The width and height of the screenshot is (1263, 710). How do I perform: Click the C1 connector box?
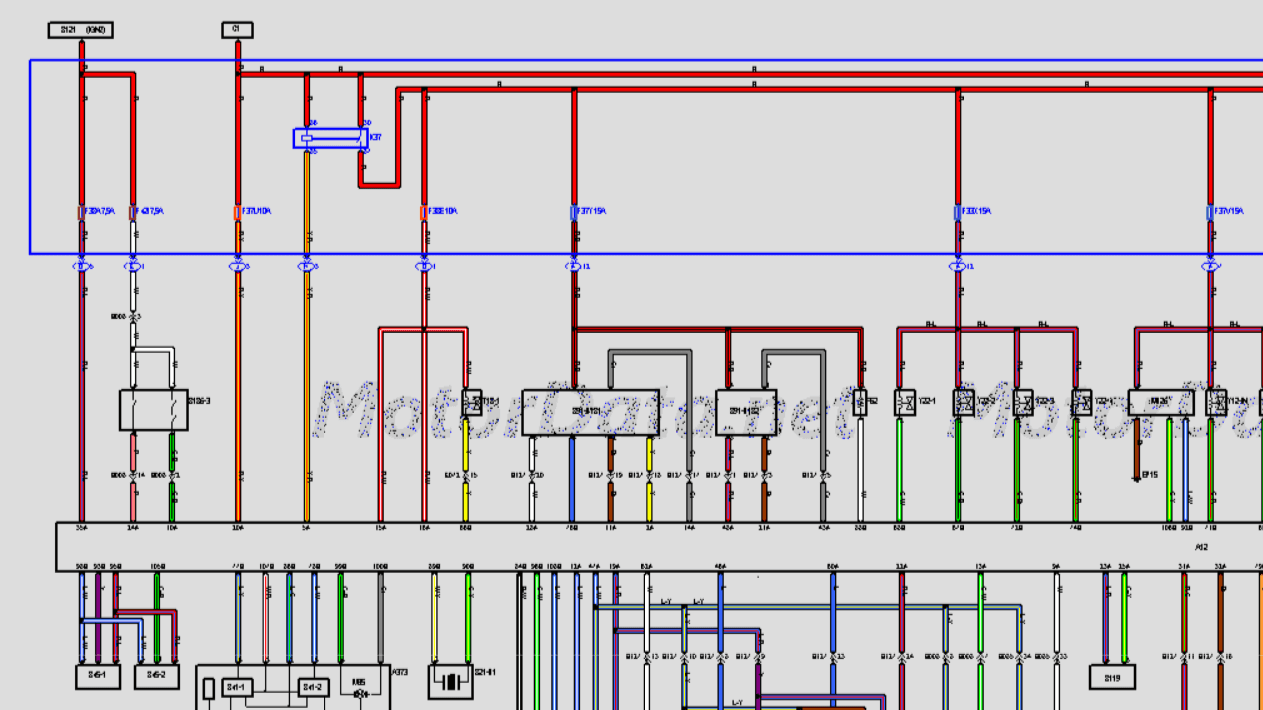237,30
